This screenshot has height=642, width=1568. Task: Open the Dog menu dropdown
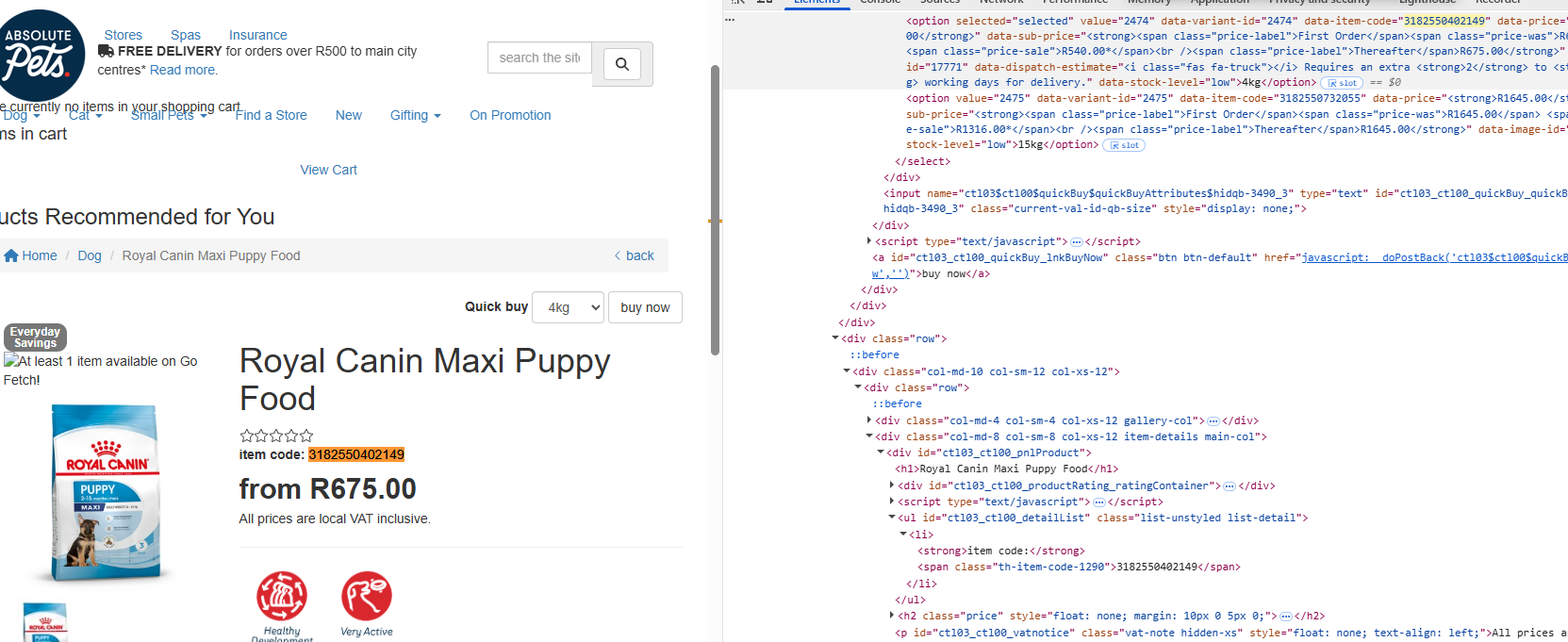(x=21, y=115)
